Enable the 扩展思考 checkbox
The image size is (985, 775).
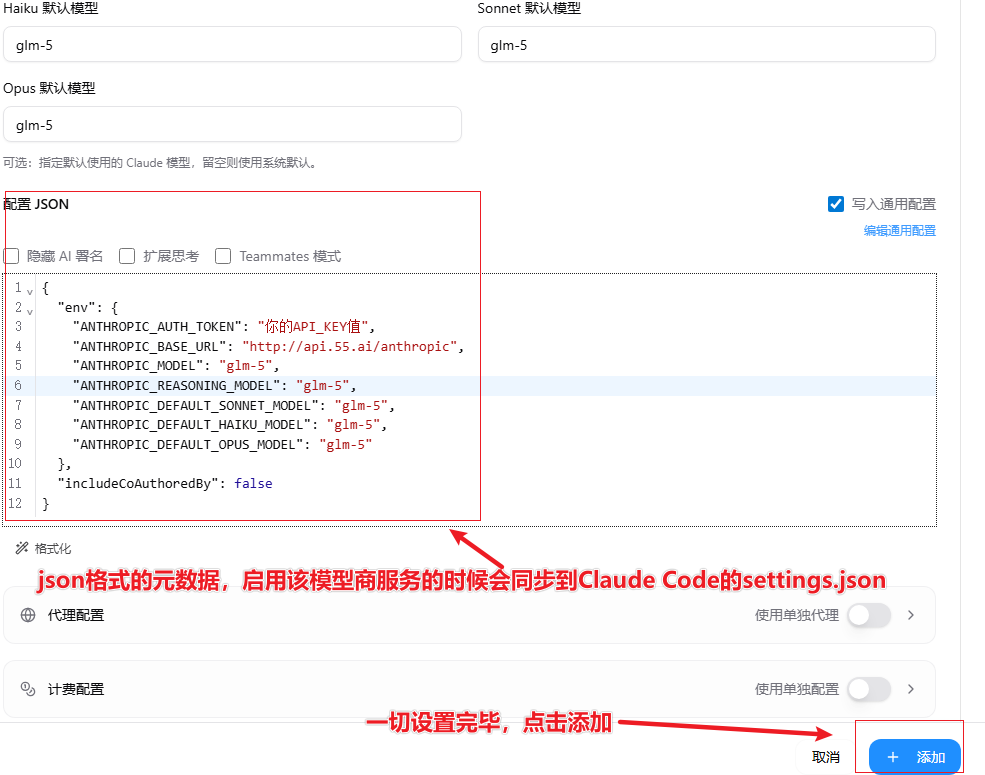point(127,256)
